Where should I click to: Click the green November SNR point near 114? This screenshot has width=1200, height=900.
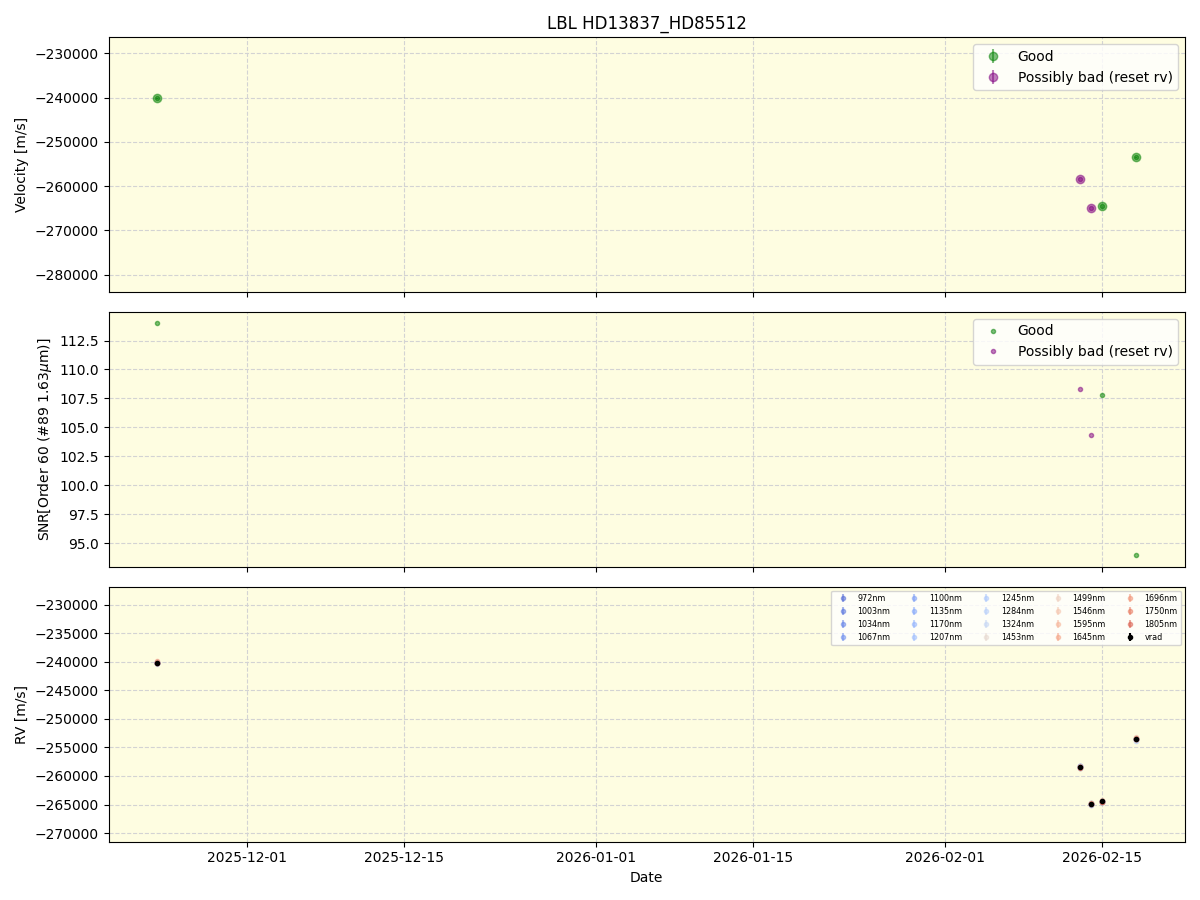[x=157, y=323]
